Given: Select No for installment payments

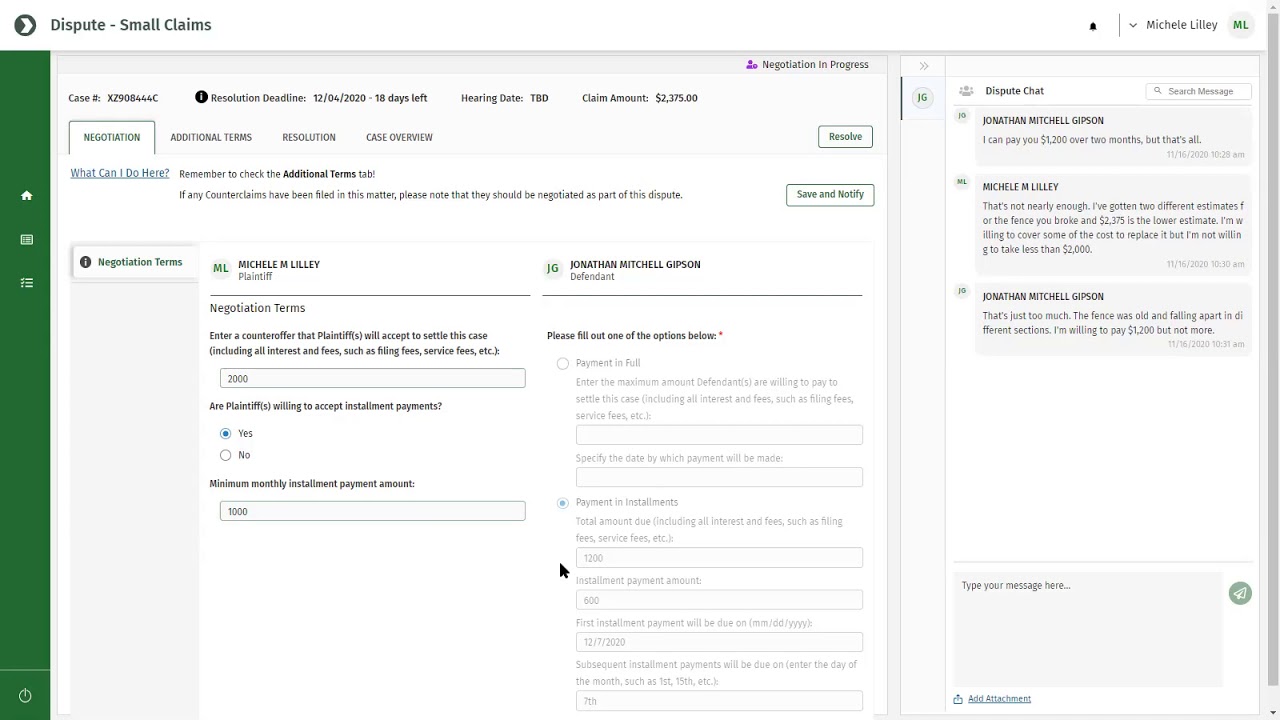Looking at the screenshot, I should click(226, 455).
